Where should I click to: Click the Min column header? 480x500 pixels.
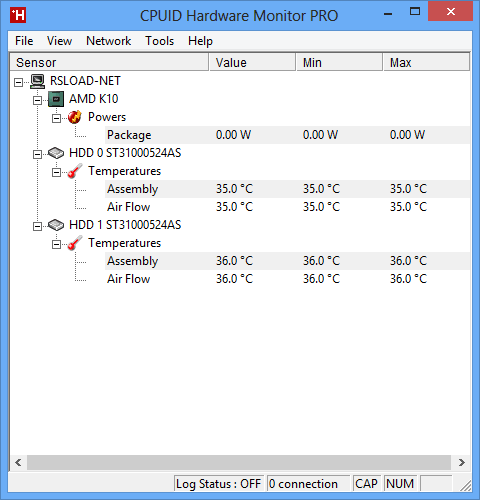[x=339, y=62]
